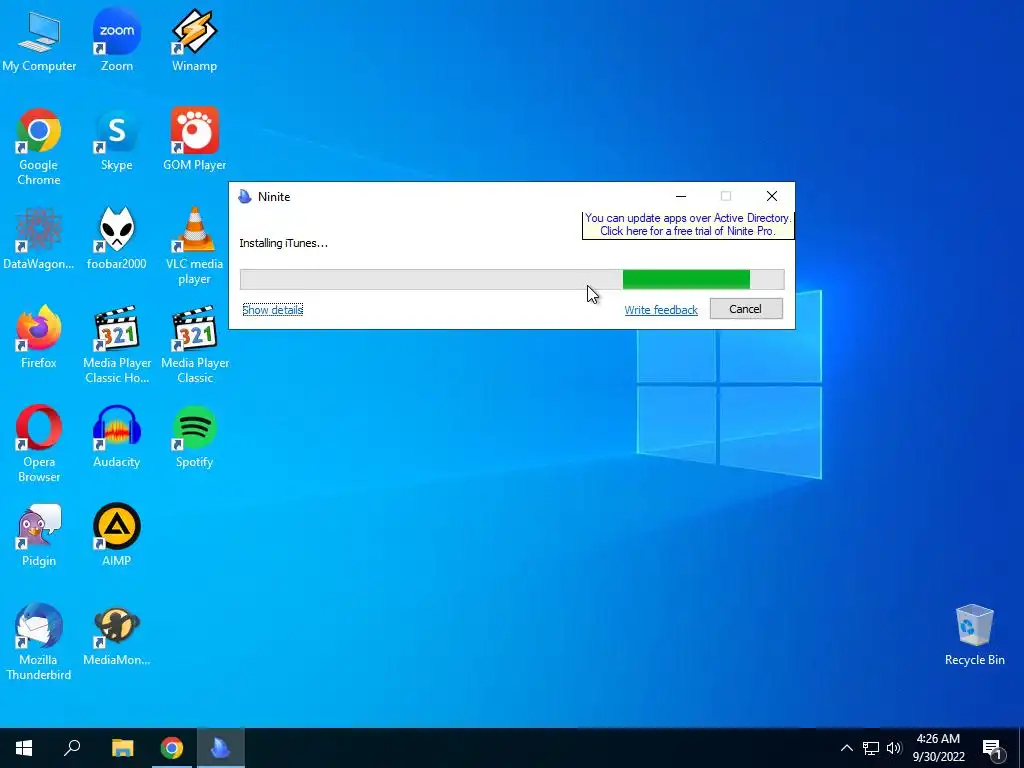This screenshot has width=1024, height=768.
Task: Click the Write feedback link
Action: (x=661, y=310)
